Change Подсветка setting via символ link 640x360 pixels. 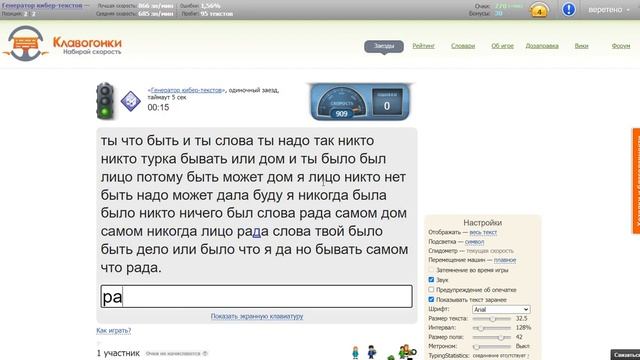[x=474, y=242]
